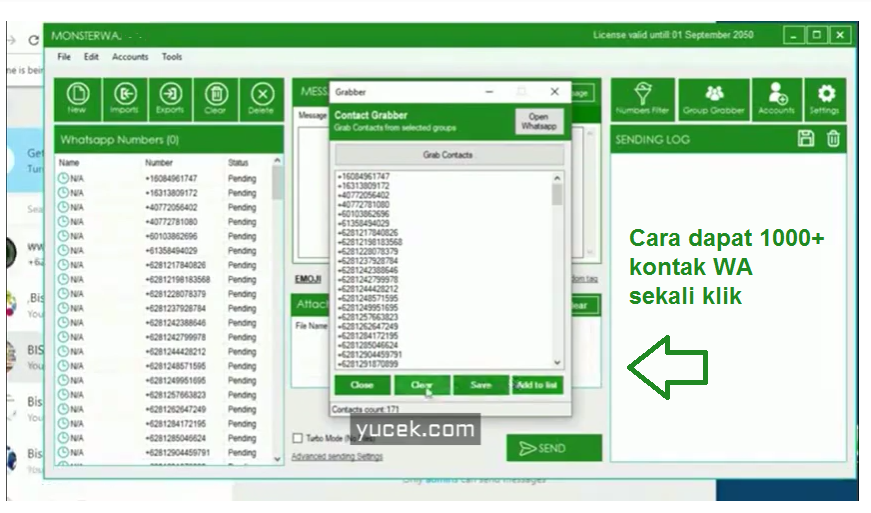Image resolution: width=871 pixels, height=513 pixels.
Task: Close the Grabber dialog with X
Action: coord(554,92)
